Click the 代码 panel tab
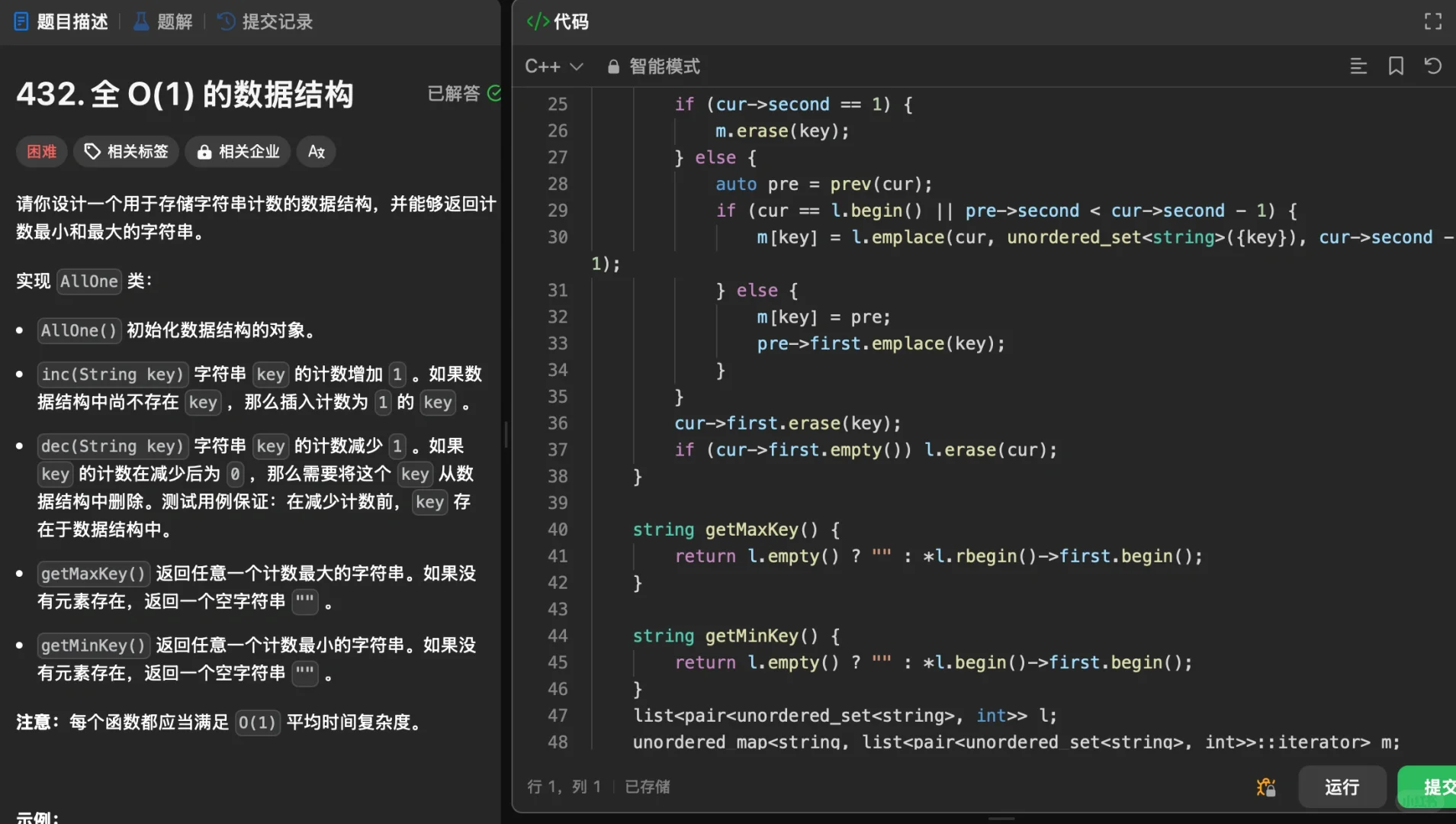Viewport: 1456px width, 824px height. [x=558, y=21]
